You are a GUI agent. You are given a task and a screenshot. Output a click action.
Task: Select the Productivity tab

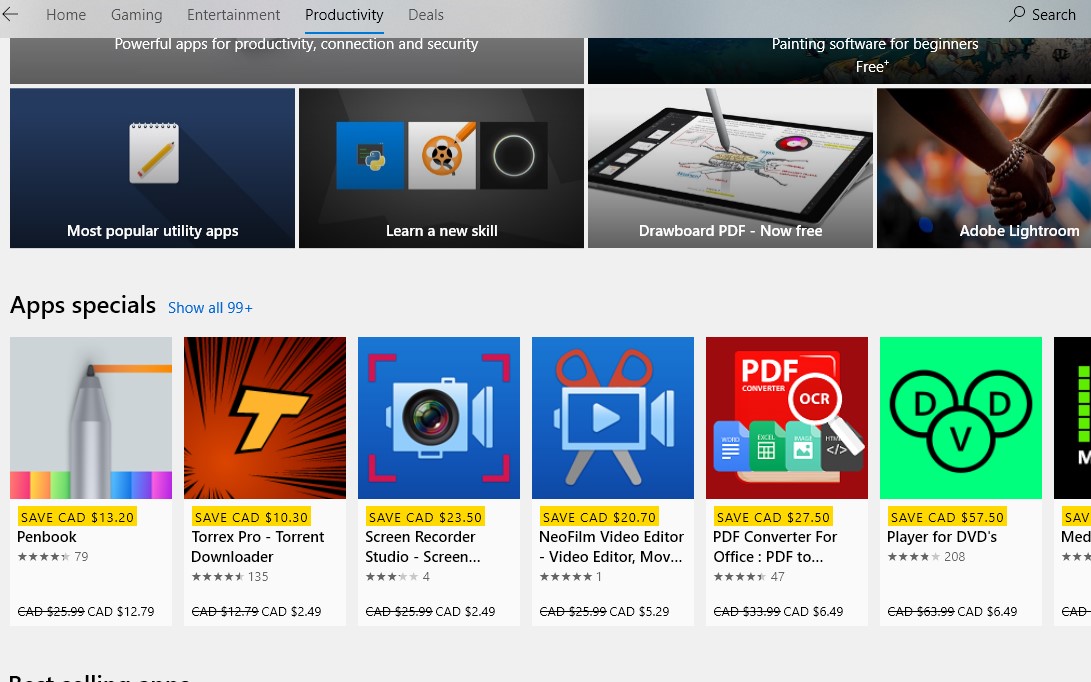(x=344, y=15)
